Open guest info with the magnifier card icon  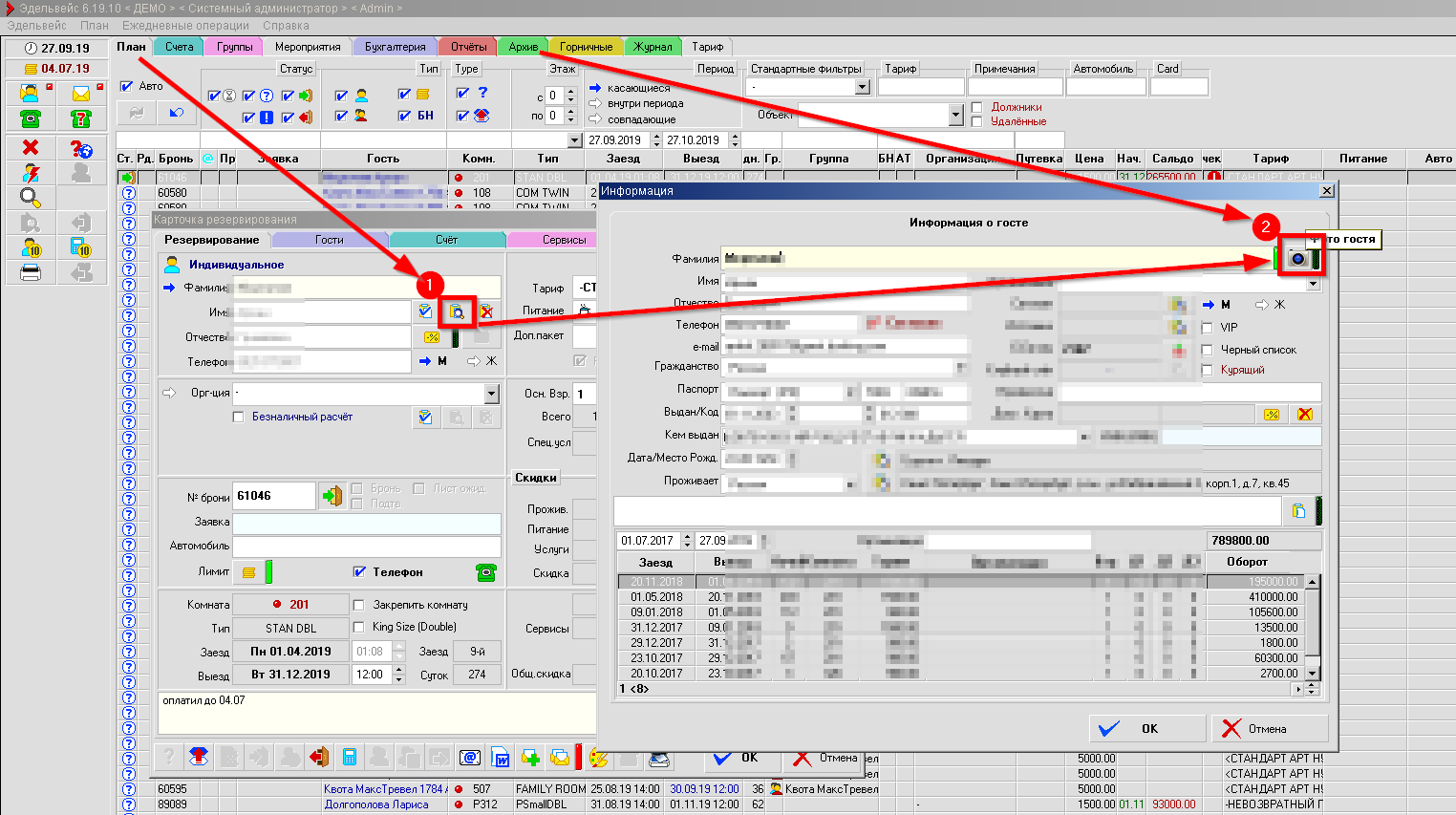pos(457,311)
